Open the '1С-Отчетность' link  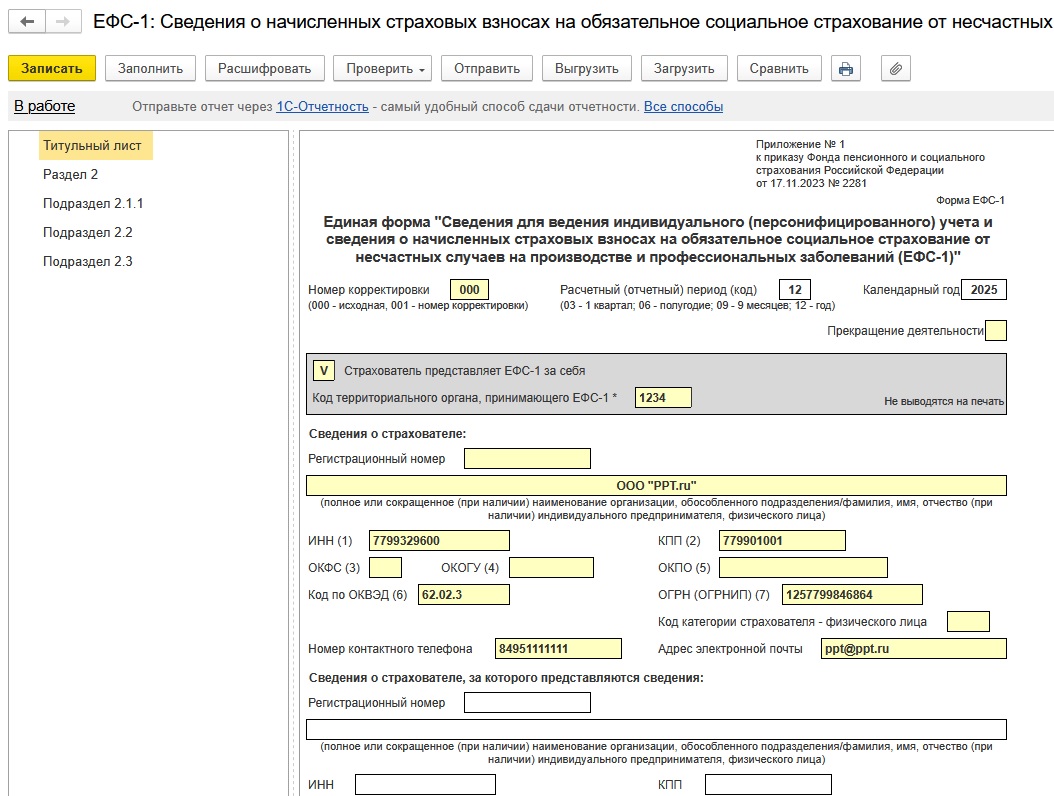pos(322,106)
